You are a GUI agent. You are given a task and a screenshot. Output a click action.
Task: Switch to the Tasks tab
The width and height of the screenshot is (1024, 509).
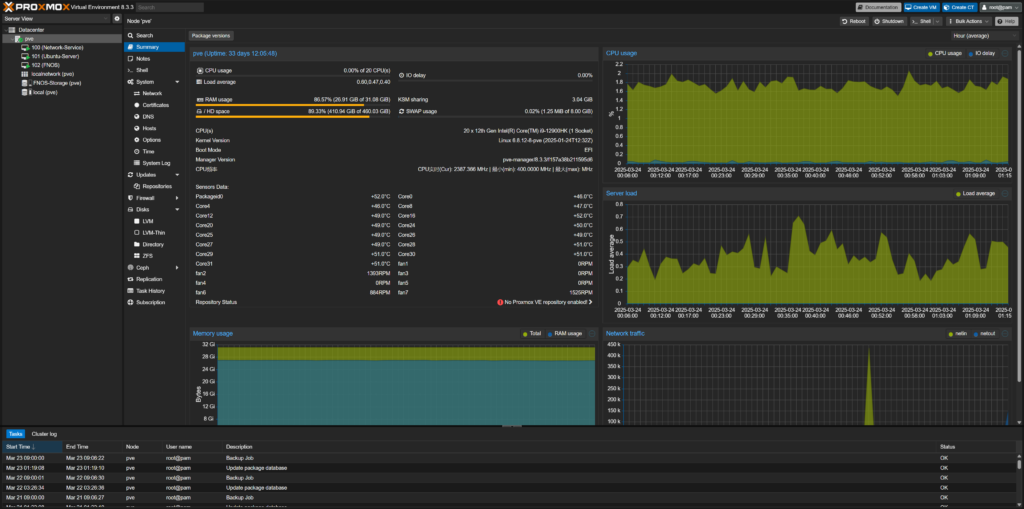tap(16, 434)
